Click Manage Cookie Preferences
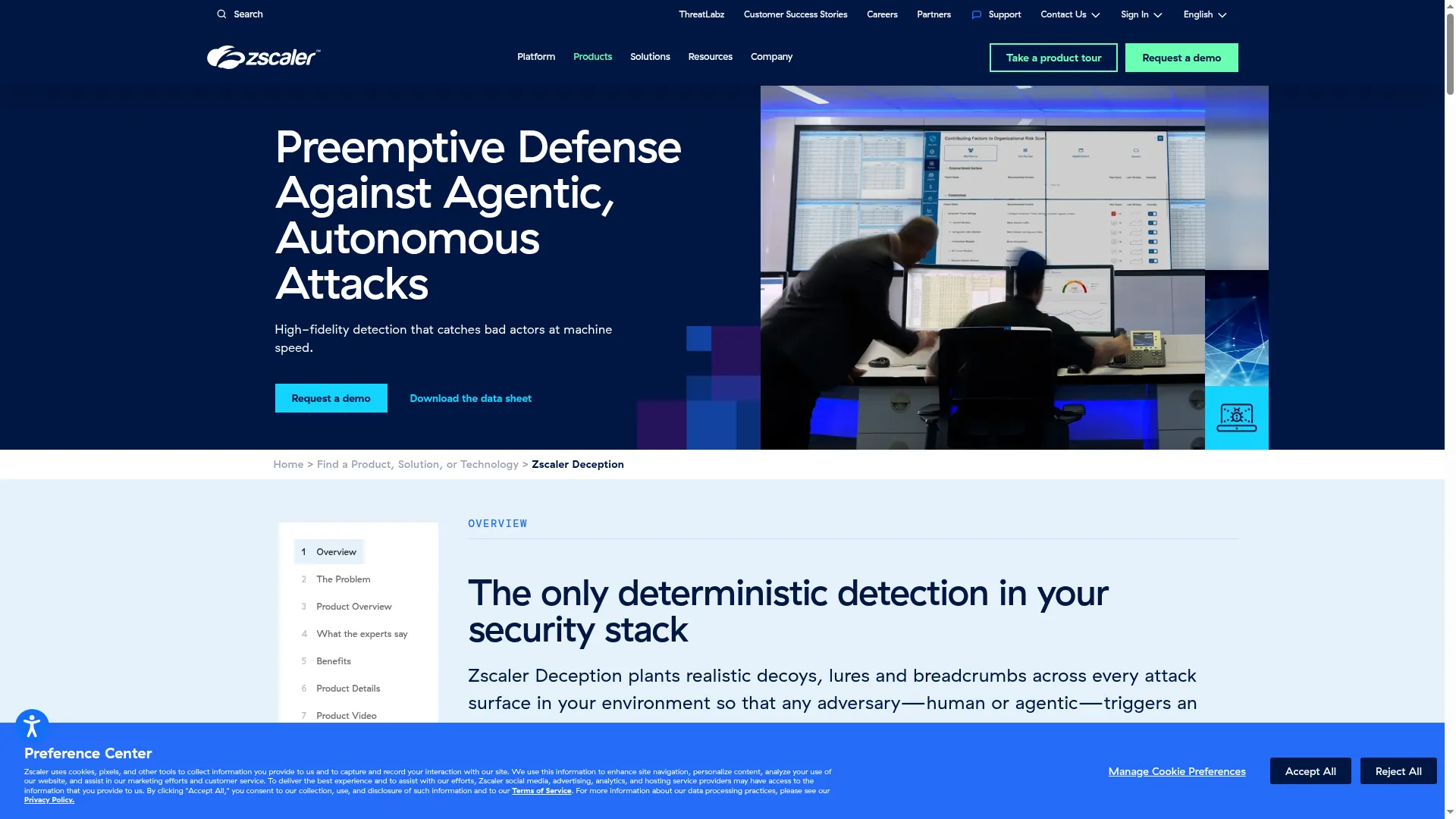Screen dimensions: 1456x819 [1176, 771]
